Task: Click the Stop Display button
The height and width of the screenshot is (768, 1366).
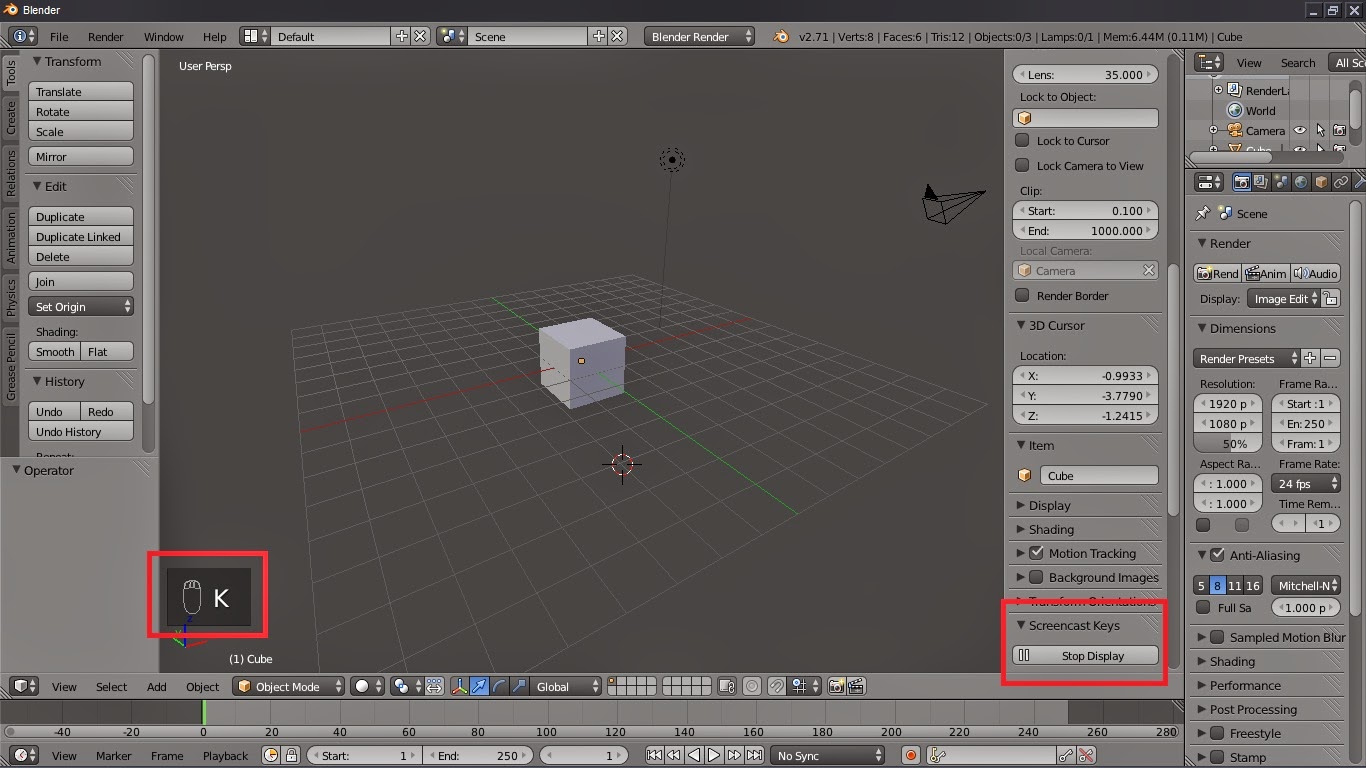Action: tap(1086, 656)
